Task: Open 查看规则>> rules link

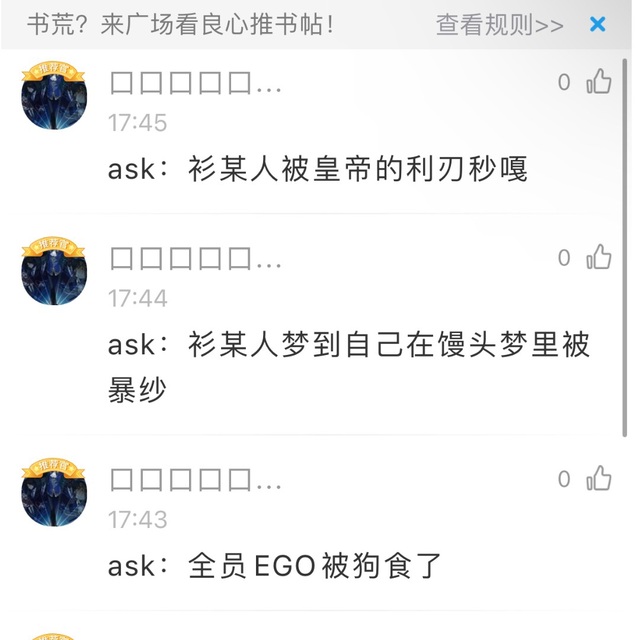Action: [499, 25]
